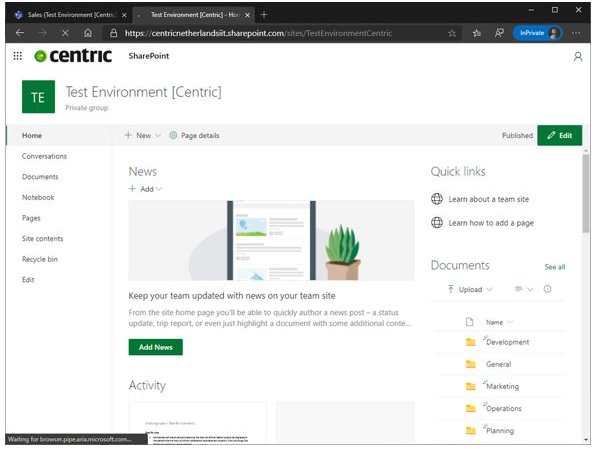
Task: Click the InPrivate profile badge
Action: click(538, 33)
